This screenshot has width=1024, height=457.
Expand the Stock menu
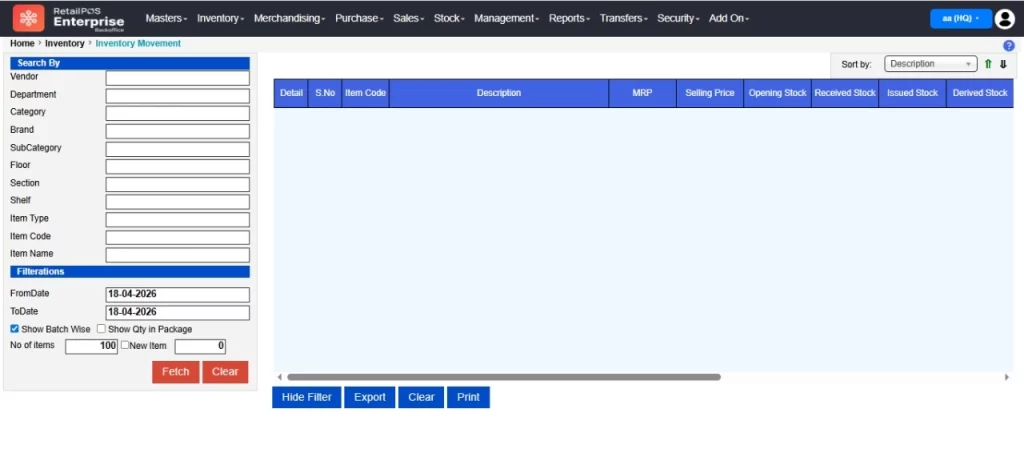(x=449, y=18)
